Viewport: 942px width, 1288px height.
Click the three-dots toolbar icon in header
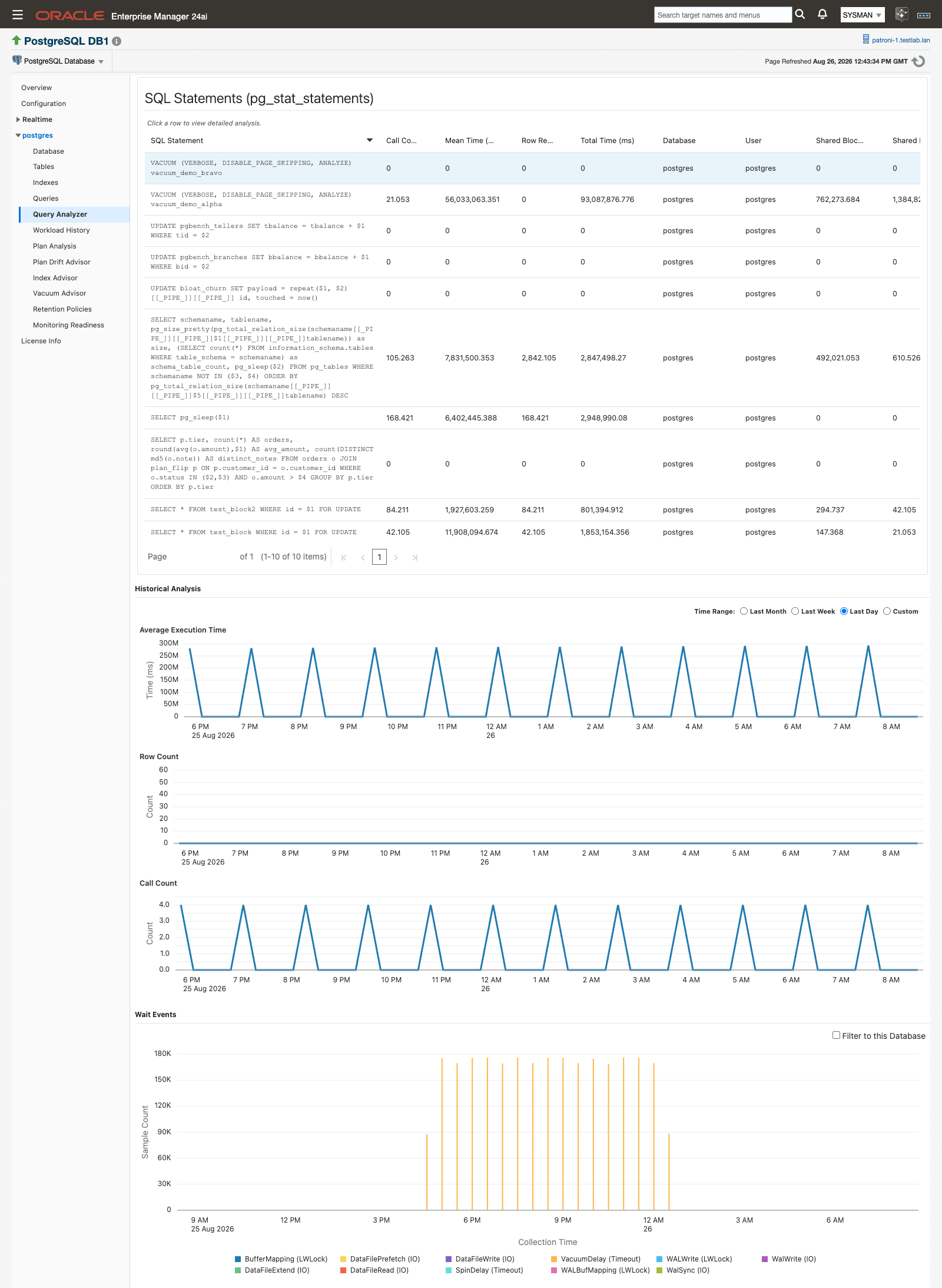point(924,15)
